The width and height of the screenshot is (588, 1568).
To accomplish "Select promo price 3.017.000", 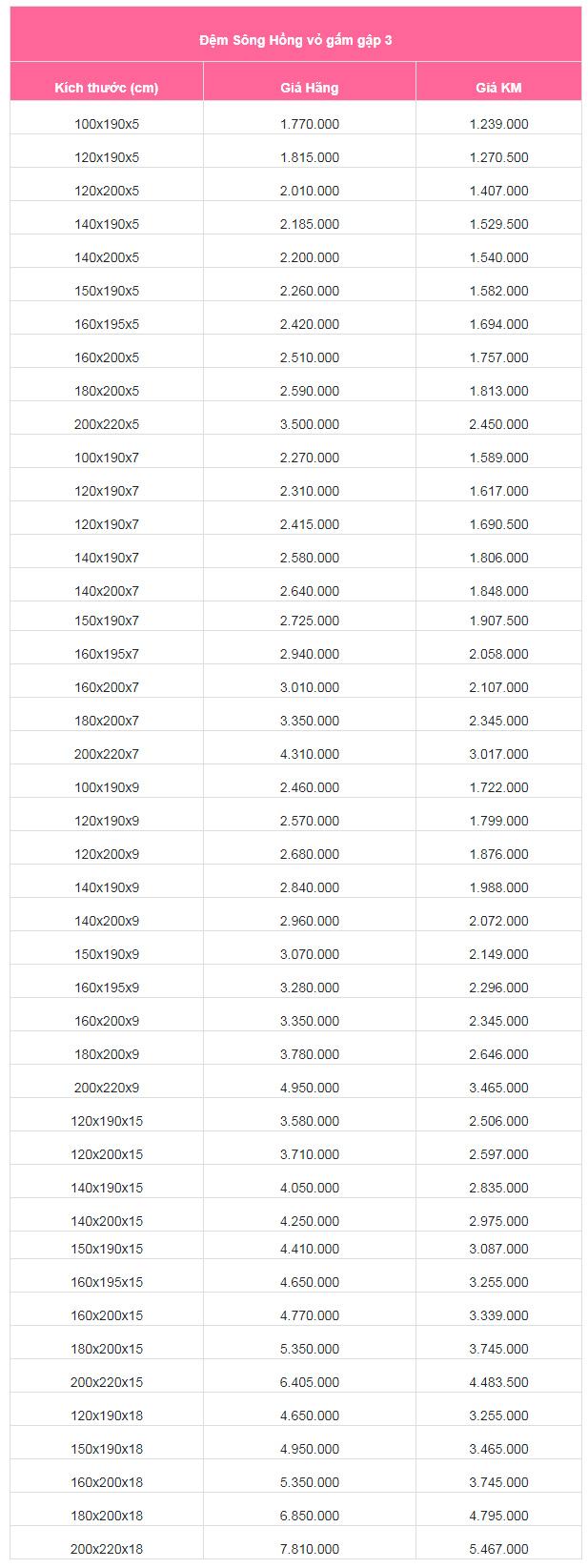I will coord(498,754).
